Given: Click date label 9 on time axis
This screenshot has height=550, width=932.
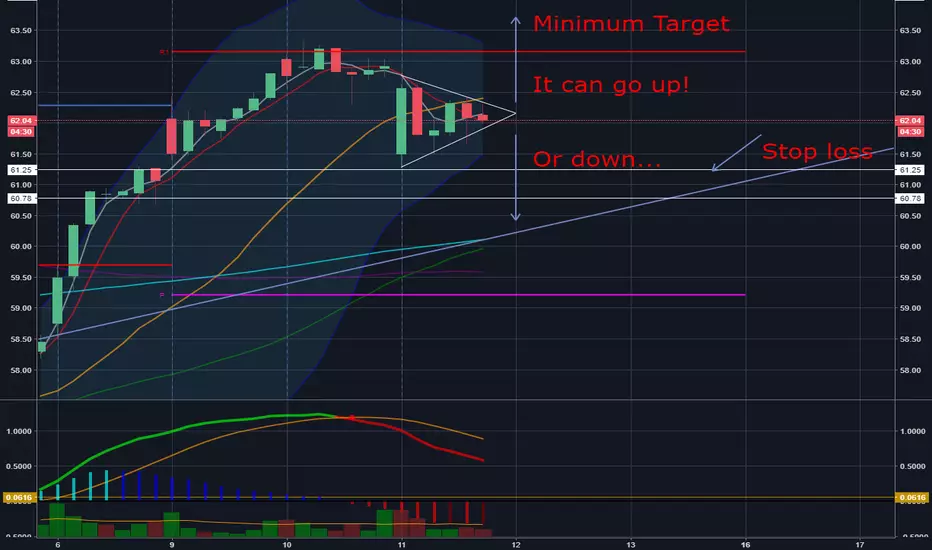Looking at the screenshot, I should [x=172, y=545].
